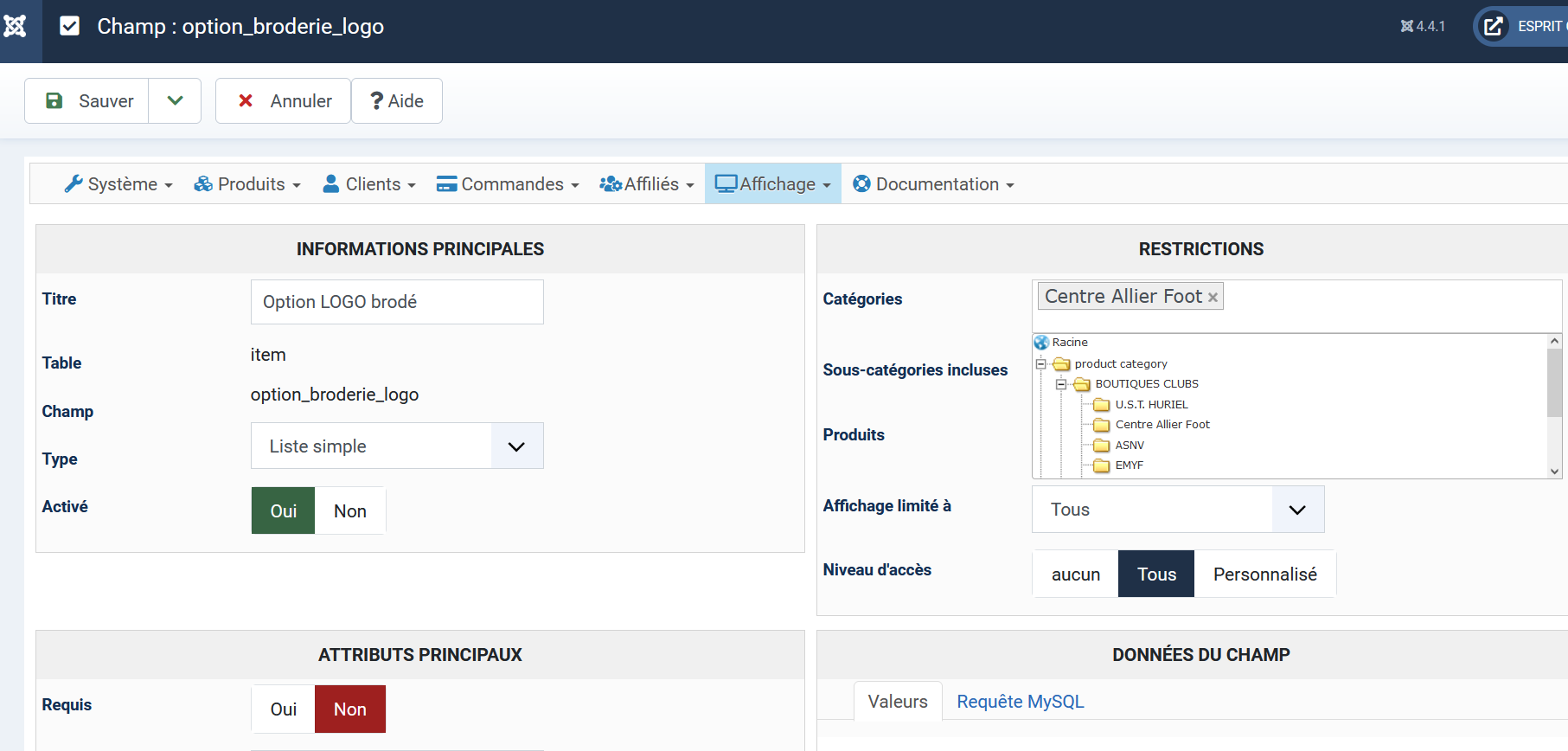Screen dimensions: 1568x751
Task: Select aucun for Niveau d'accès
Action: (1075, 574)
